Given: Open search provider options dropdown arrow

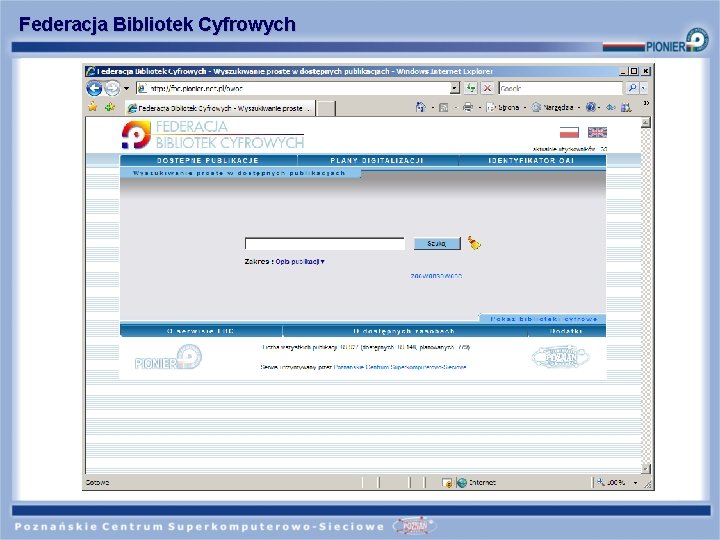Looking at the screenshot, I should pyautogui.click(x=643, y=88).
